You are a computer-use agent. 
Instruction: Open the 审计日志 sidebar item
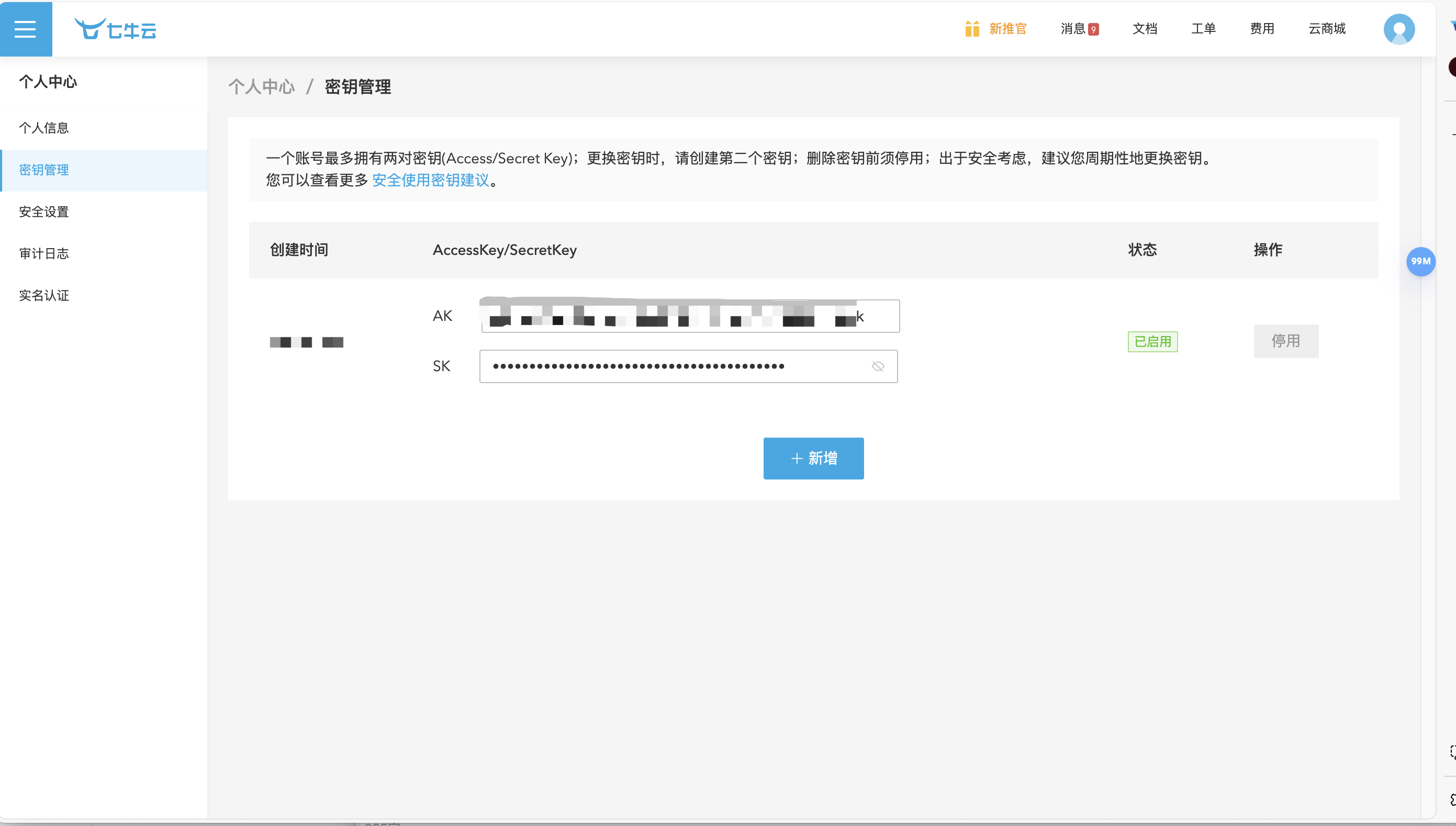pyautogui.click(x=44, y=253)
